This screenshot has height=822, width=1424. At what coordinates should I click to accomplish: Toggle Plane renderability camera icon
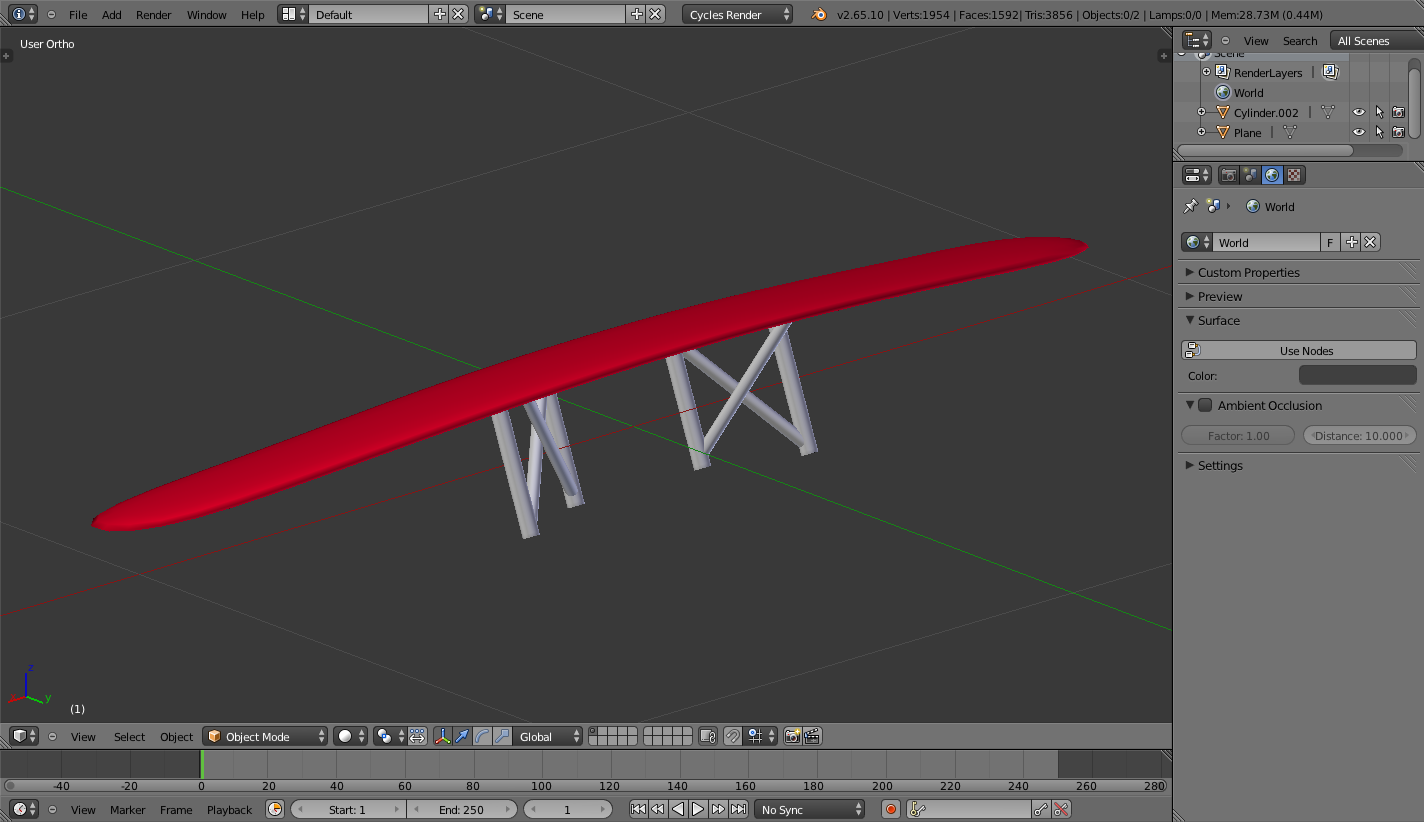(x=1398, y=132)
